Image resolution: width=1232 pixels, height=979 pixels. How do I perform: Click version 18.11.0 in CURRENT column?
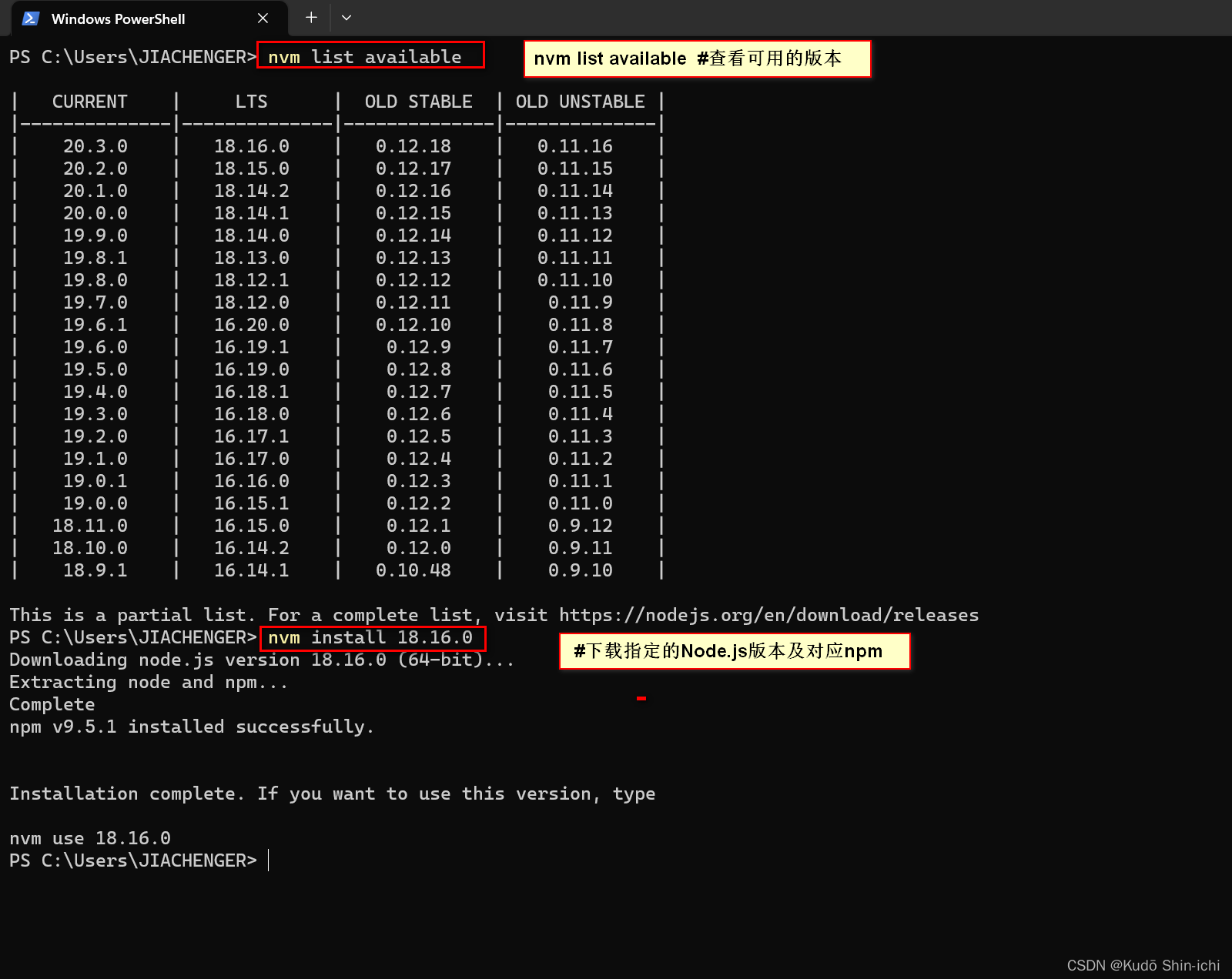click(x=90, y=526)
